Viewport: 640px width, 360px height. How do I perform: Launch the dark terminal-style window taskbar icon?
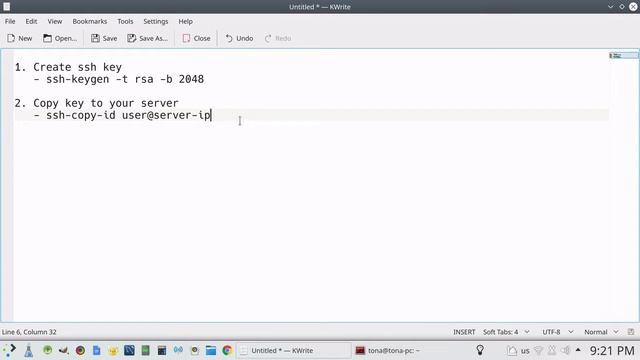pos(162,350)
